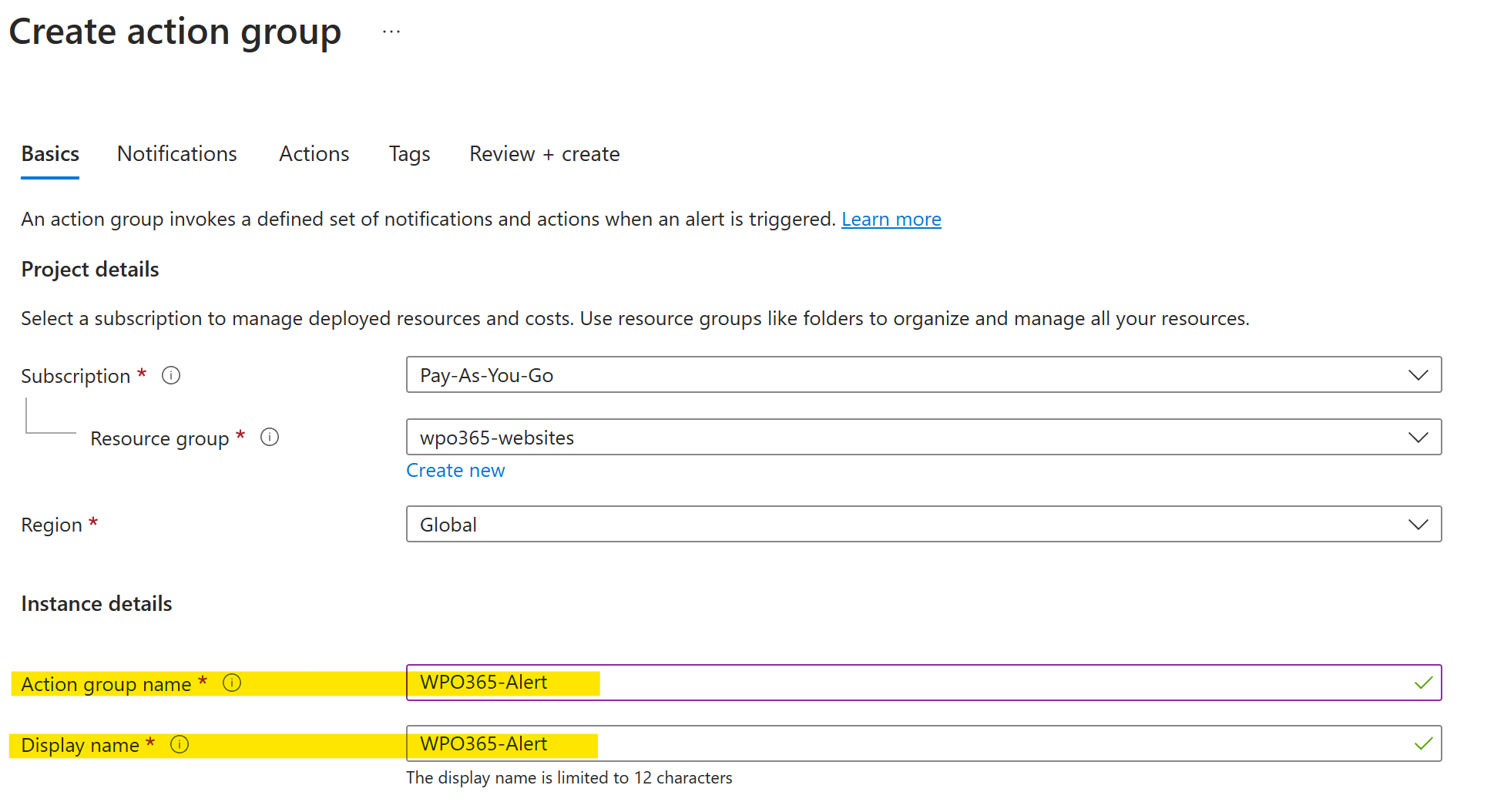The image size is (1504, 812).
Task: Click the Instance details heading
Action: point(96,604)
